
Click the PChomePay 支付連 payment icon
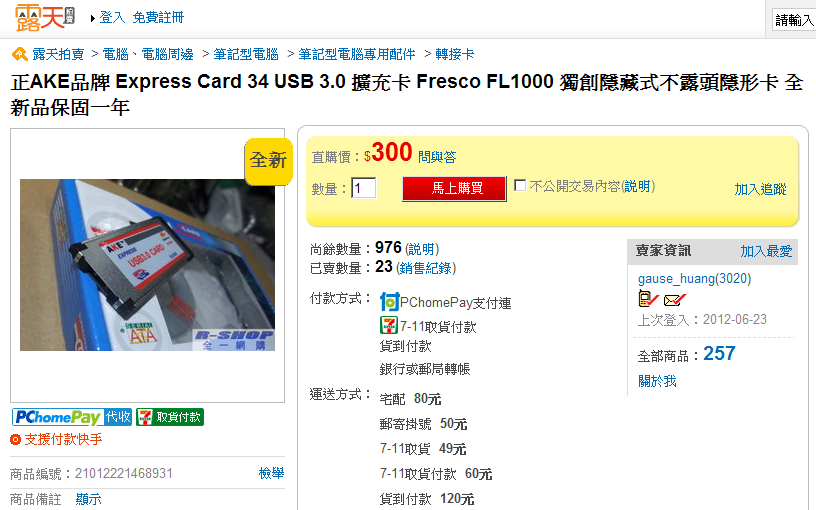pyautogui.click(x=389, y=302)
